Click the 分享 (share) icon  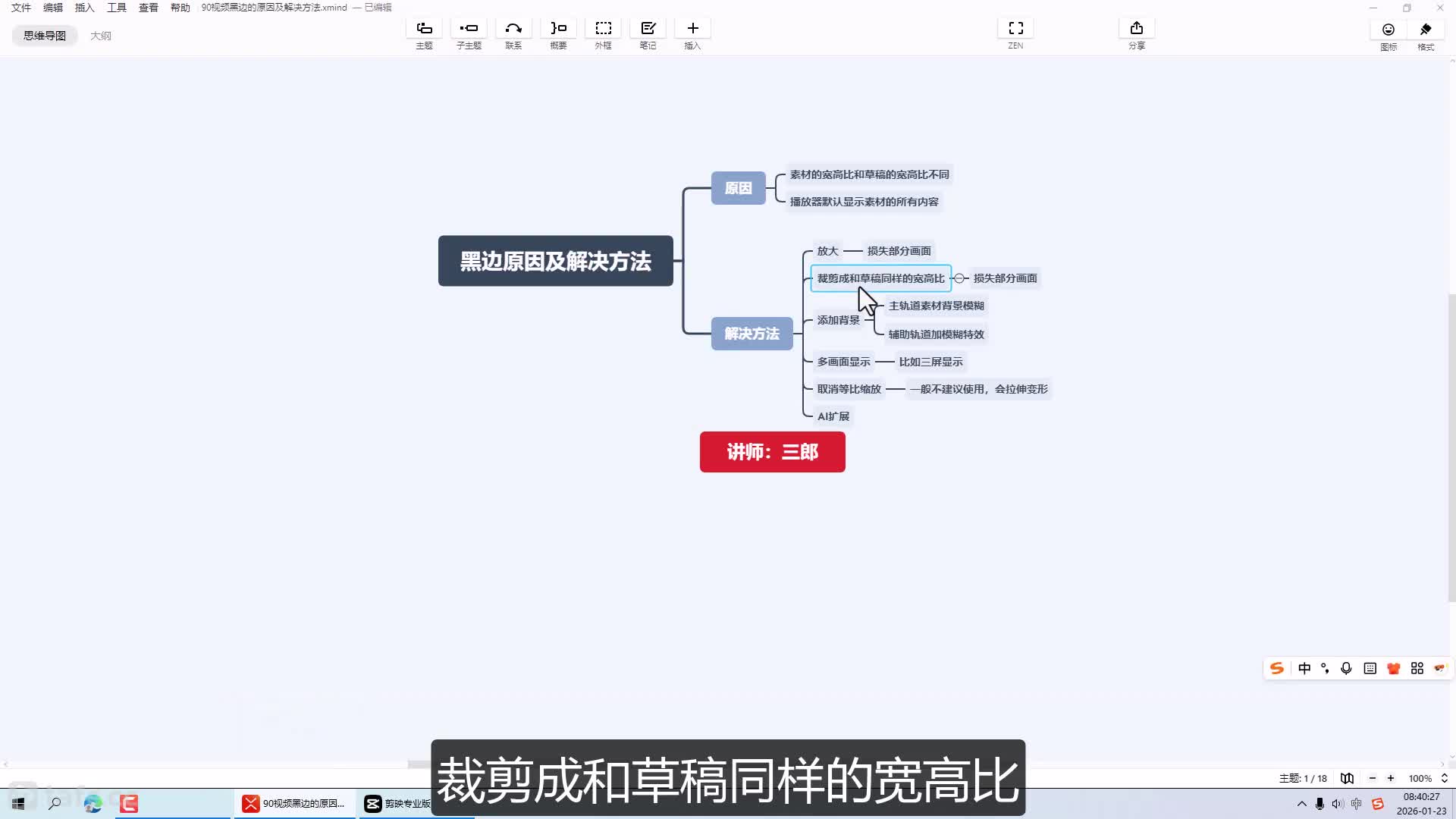point(1136,29)
